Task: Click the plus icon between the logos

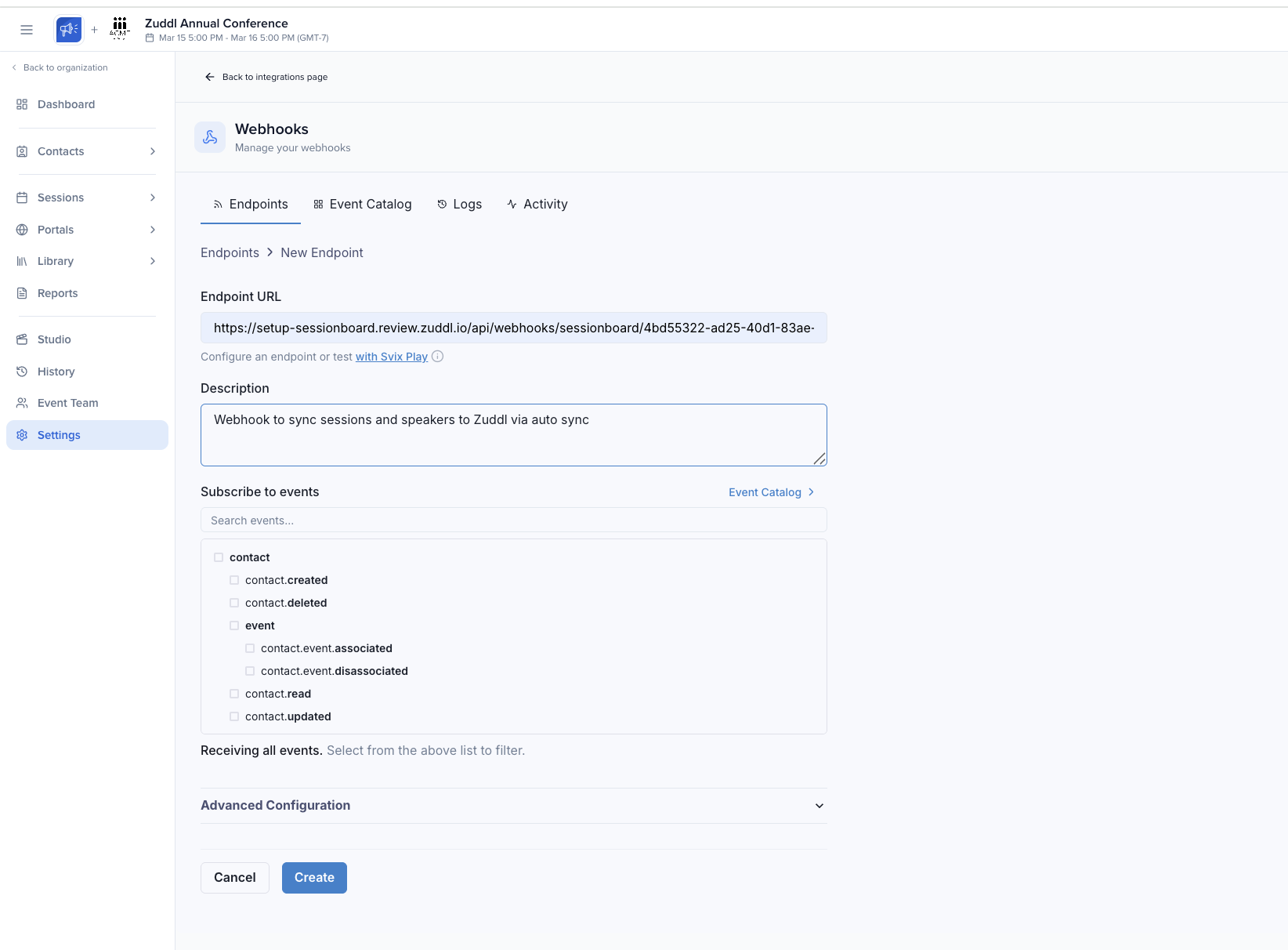Action: (x=95, y=30)
